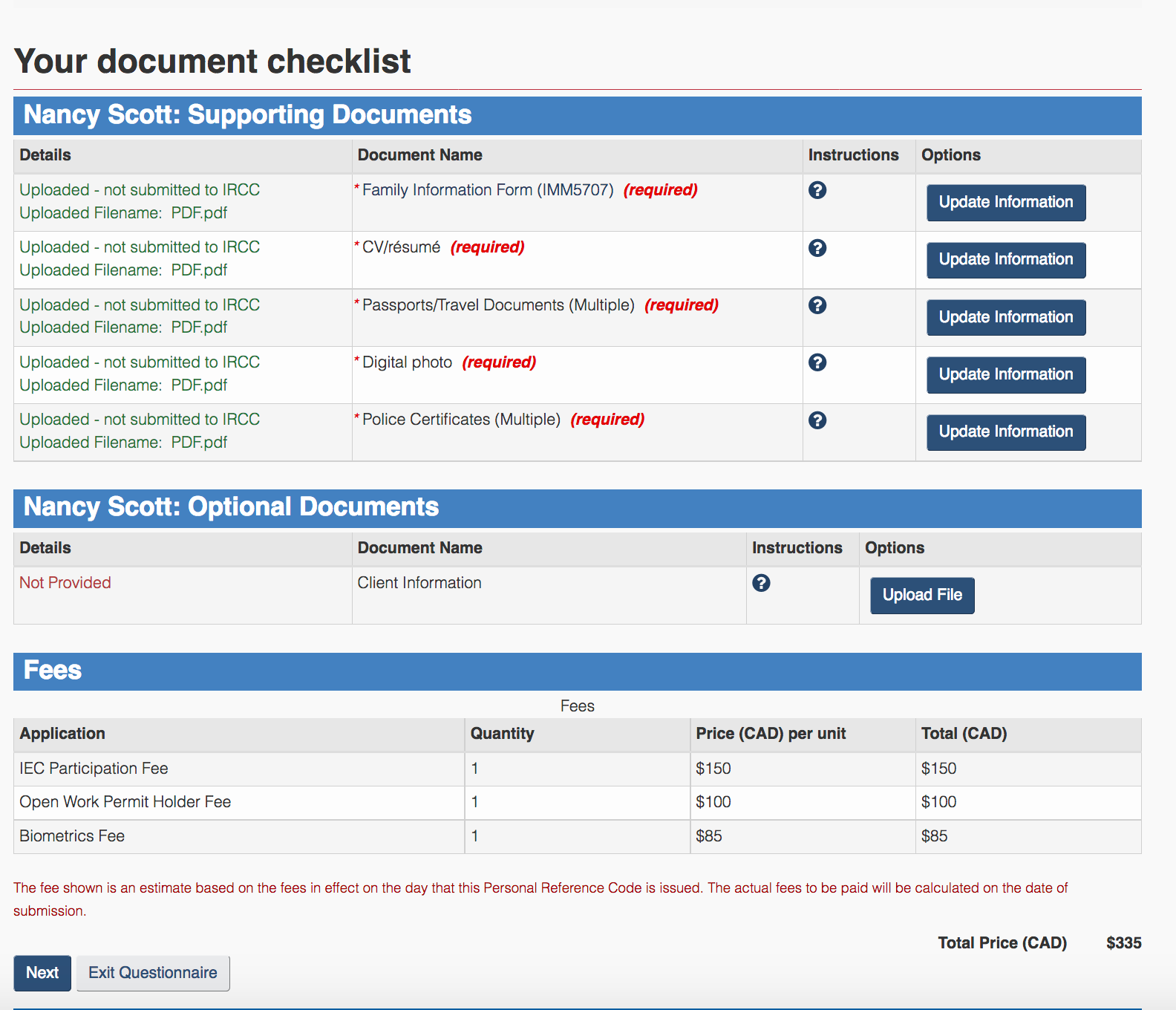Click 'Quantity' column header in Fees
This screenshot has height=1010, width=1176.
click(x=502, y=734)
